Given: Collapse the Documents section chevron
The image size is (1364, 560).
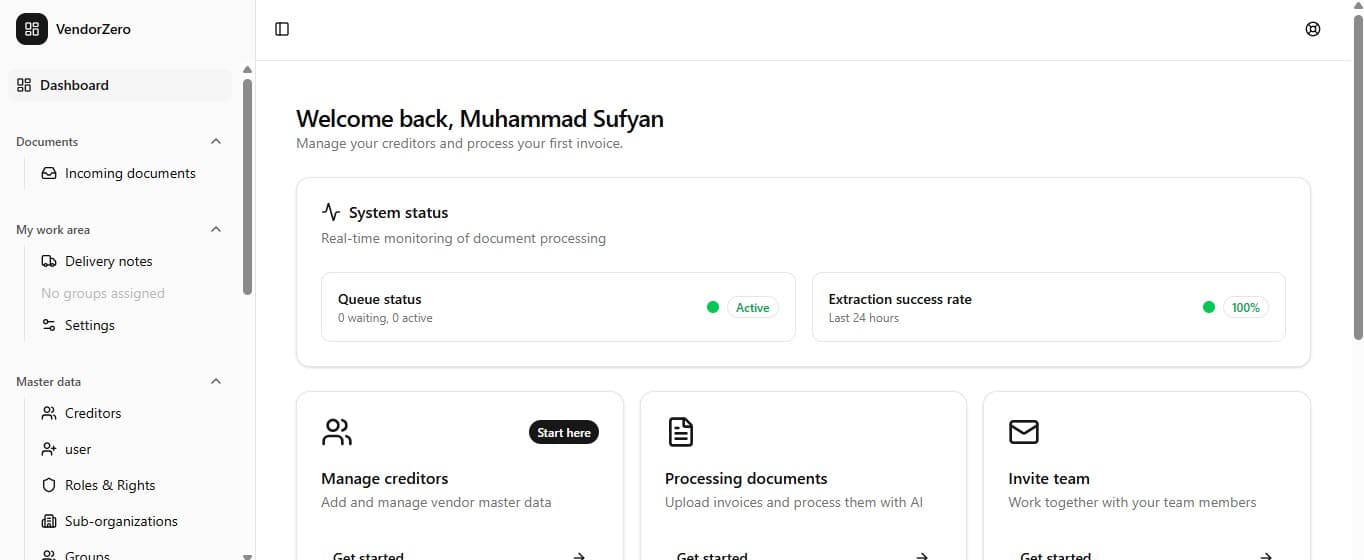Looking at the screenshot, I should click(216, 141).
